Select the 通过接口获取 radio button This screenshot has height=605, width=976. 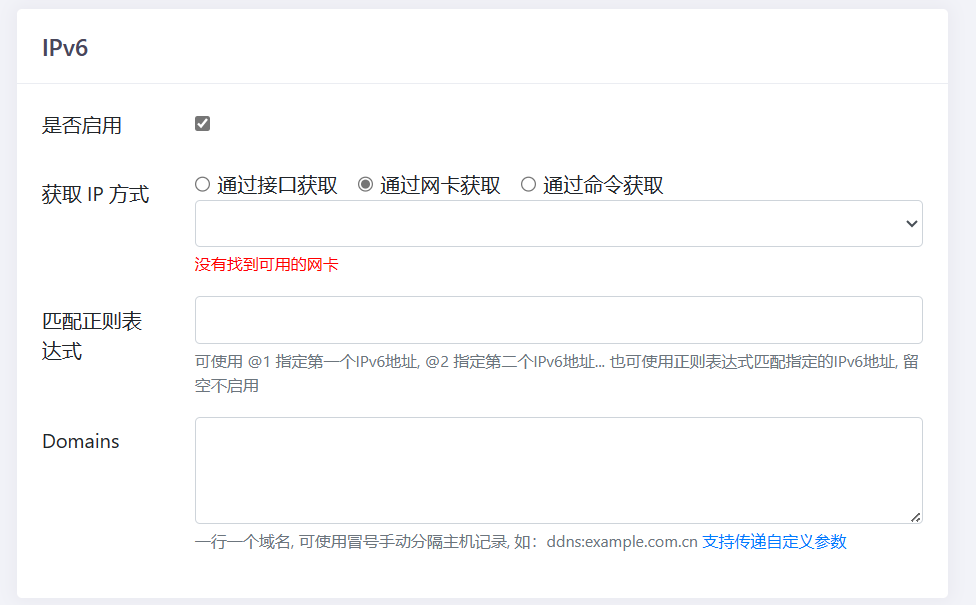tap(202, 184)
